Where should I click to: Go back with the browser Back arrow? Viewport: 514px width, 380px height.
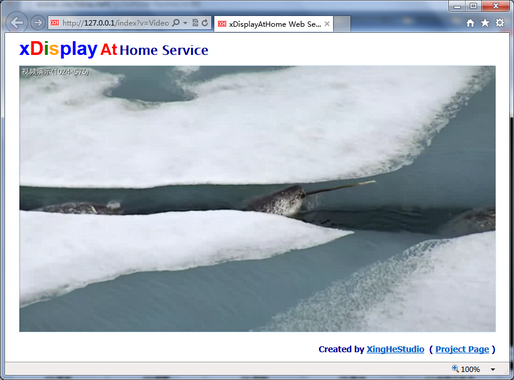pyautogui.click(x=16, y=23)
